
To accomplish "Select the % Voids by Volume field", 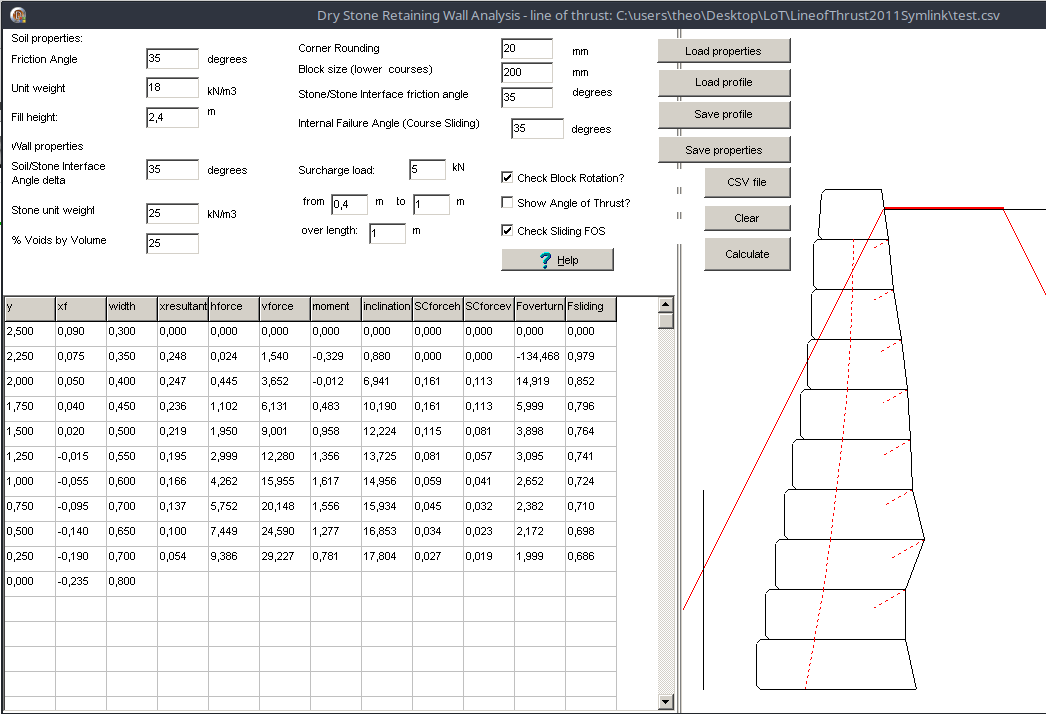I will click(x=172, y=242).
